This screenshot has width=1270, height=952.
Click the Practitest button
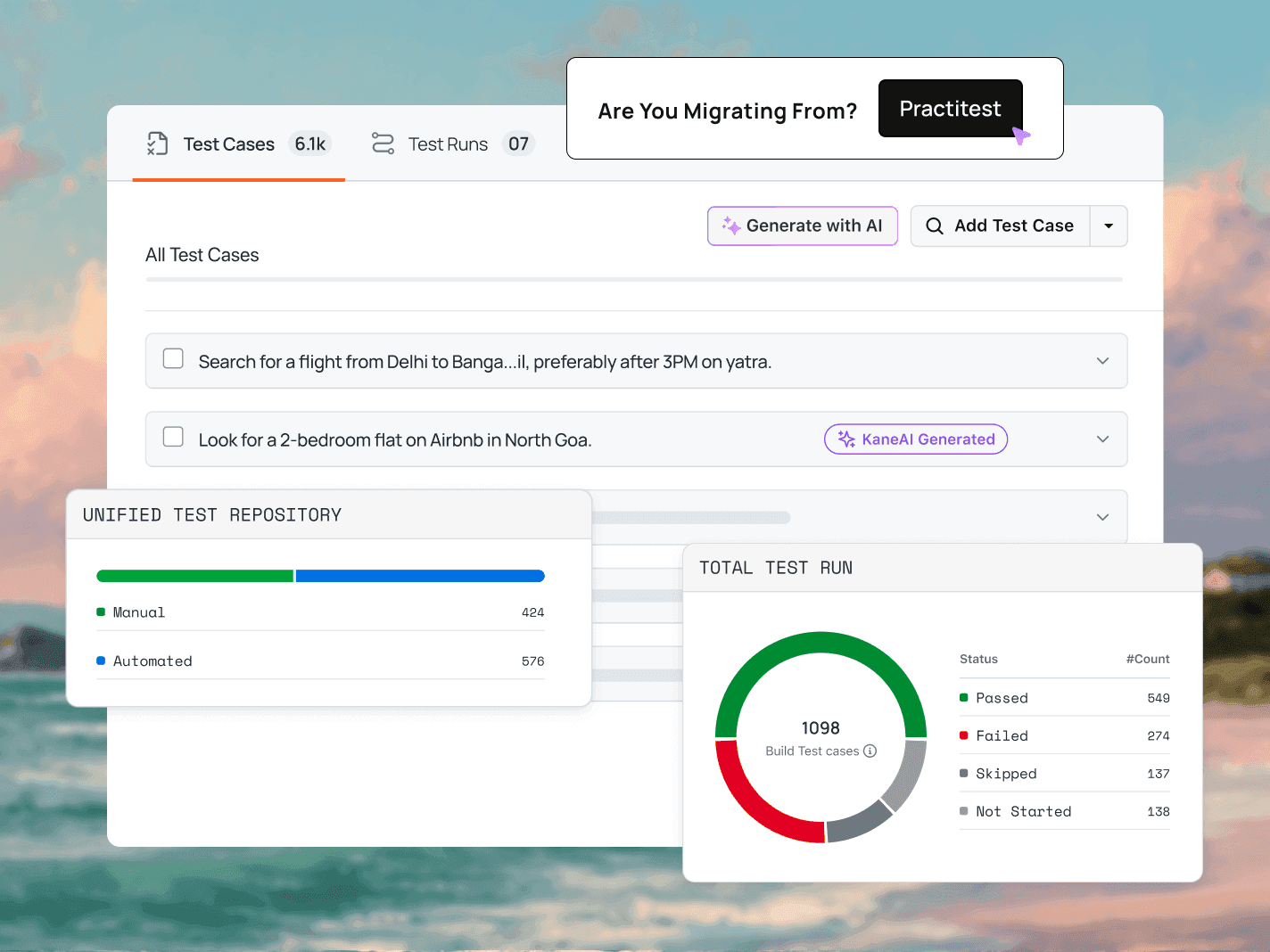click(950, 109)
